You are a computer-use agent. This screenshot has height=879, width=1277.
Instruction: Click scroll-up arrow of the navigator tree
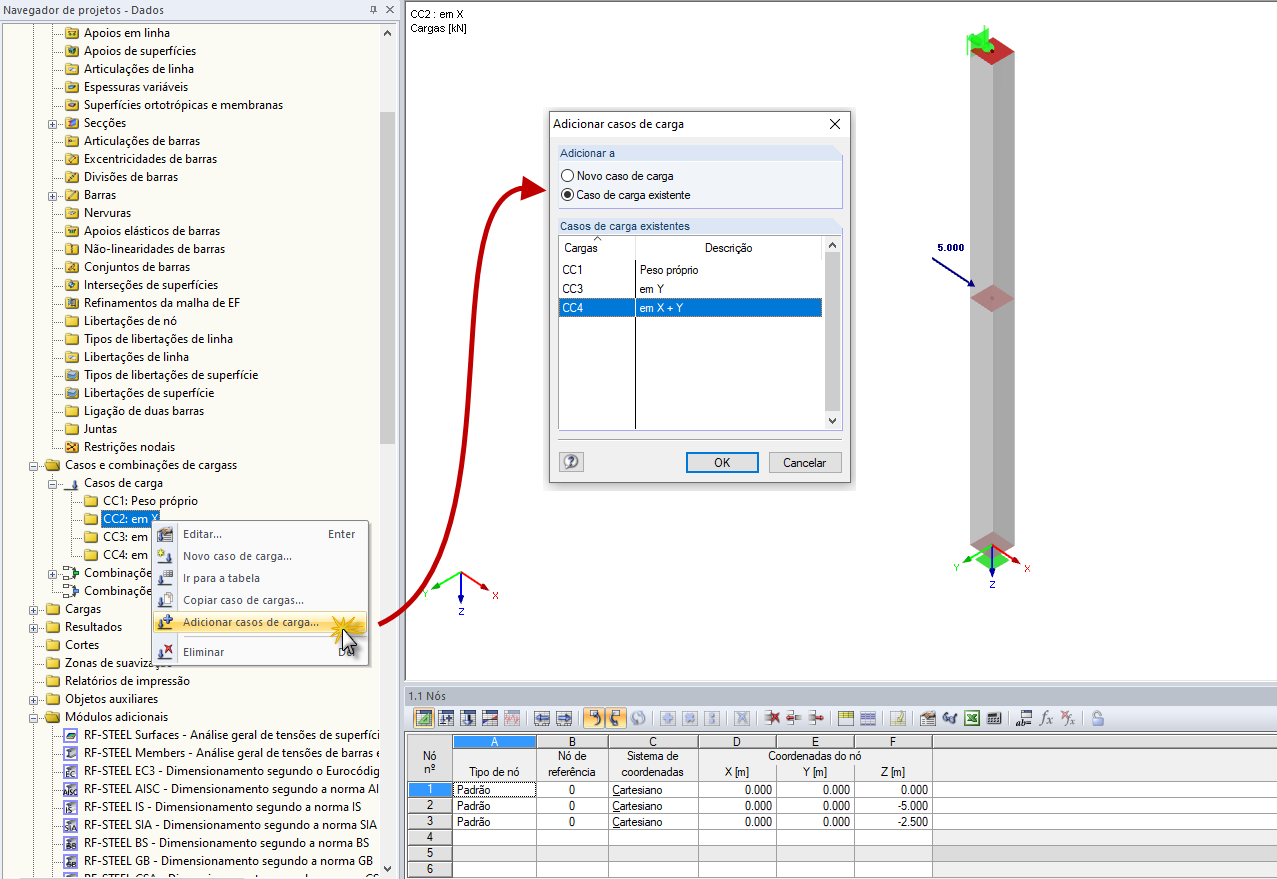tap(388, 32)
